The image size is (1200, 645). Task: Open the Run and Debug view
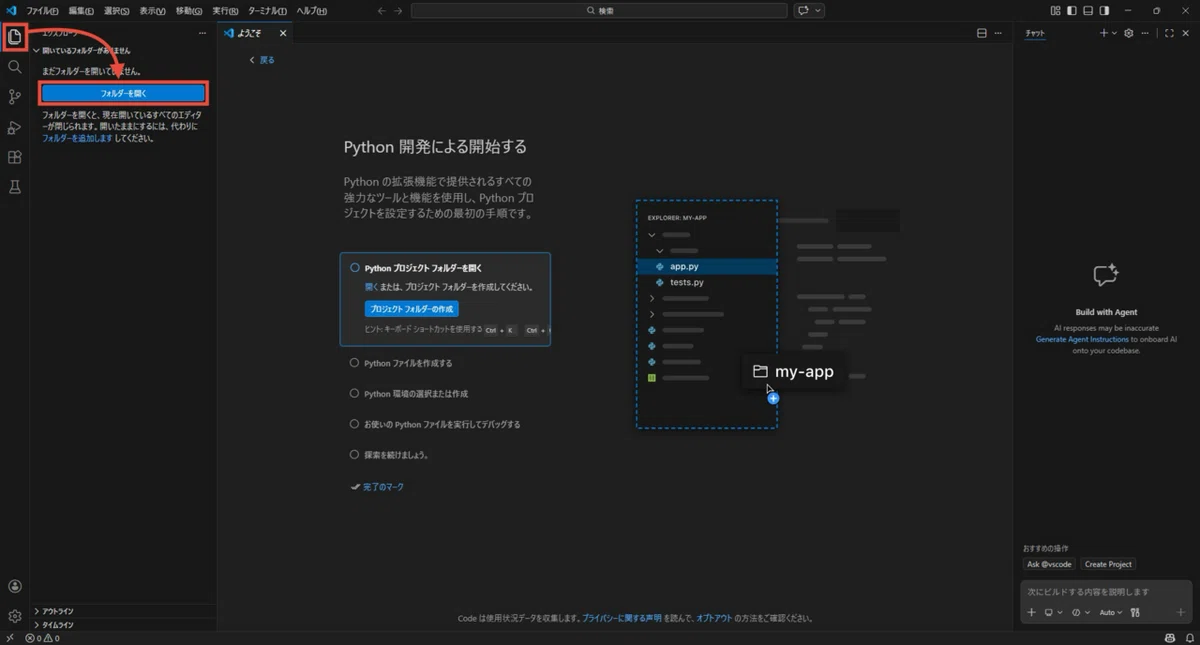14,127
